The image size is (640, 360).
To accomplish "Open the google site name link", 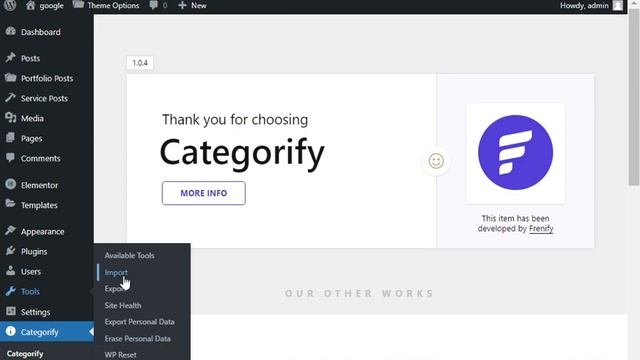I will [51, 6].
